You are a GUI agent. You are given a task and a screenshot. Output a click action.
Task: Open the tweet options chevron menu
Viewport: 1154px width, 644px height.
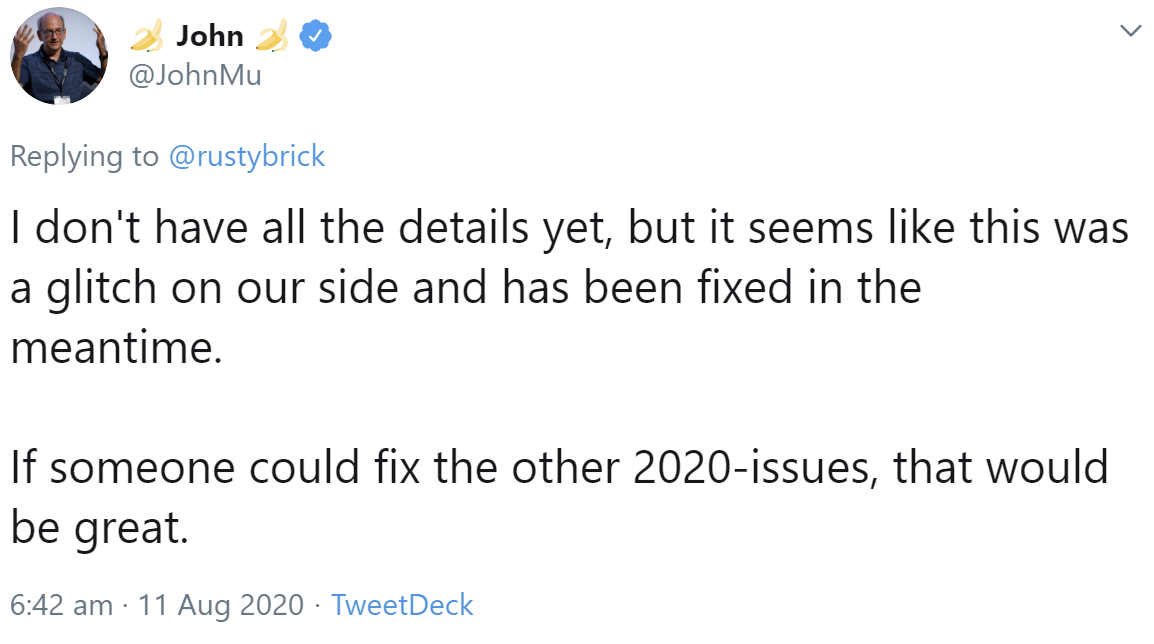(1130, 31)
